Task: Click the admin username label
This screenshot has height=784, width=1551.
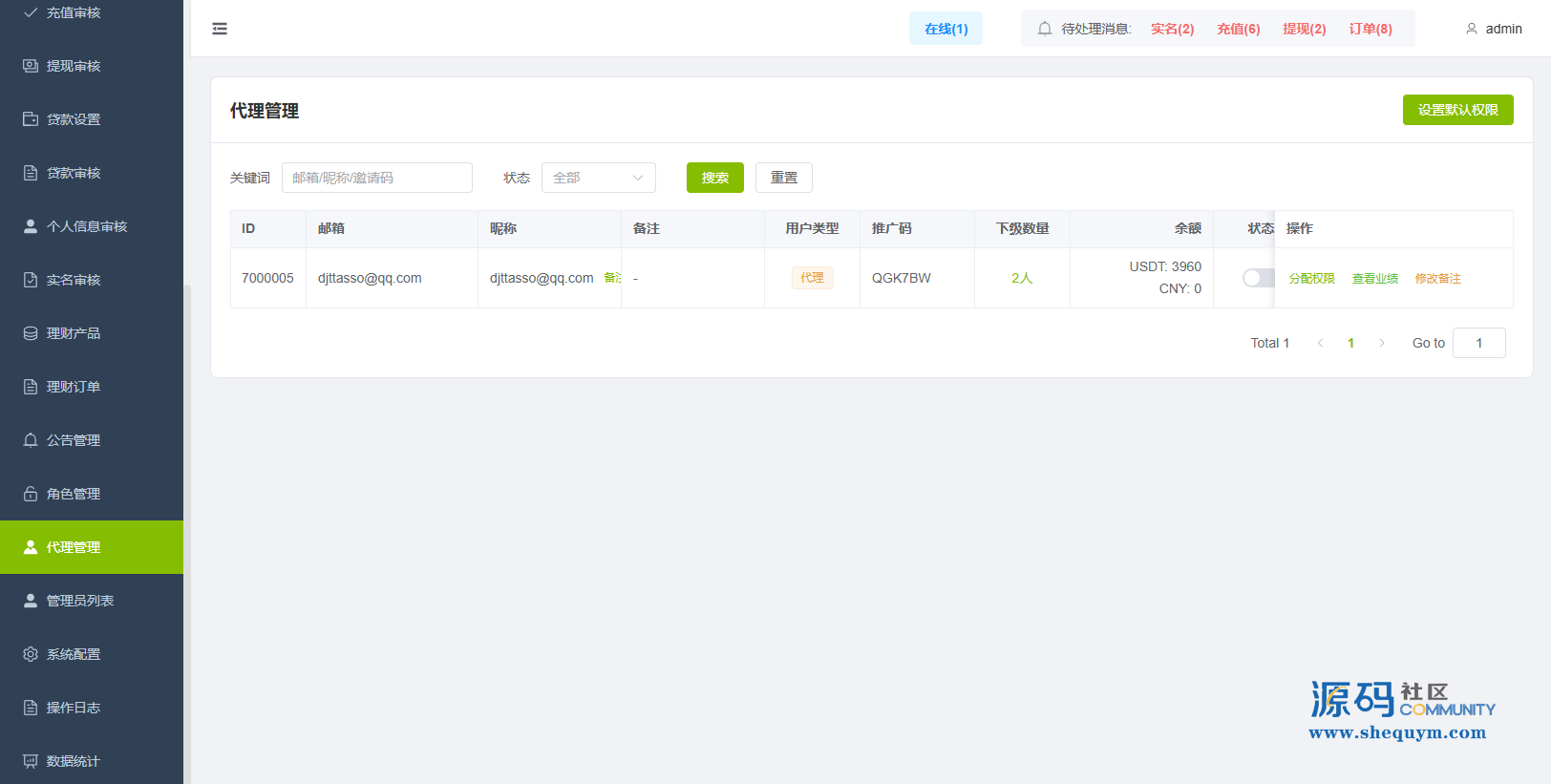Action: click(1504, 29)
